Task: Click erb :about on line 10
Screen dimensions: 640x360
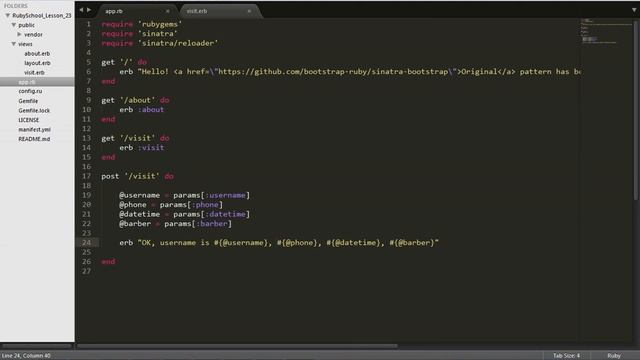Action: tap(142, 109)
